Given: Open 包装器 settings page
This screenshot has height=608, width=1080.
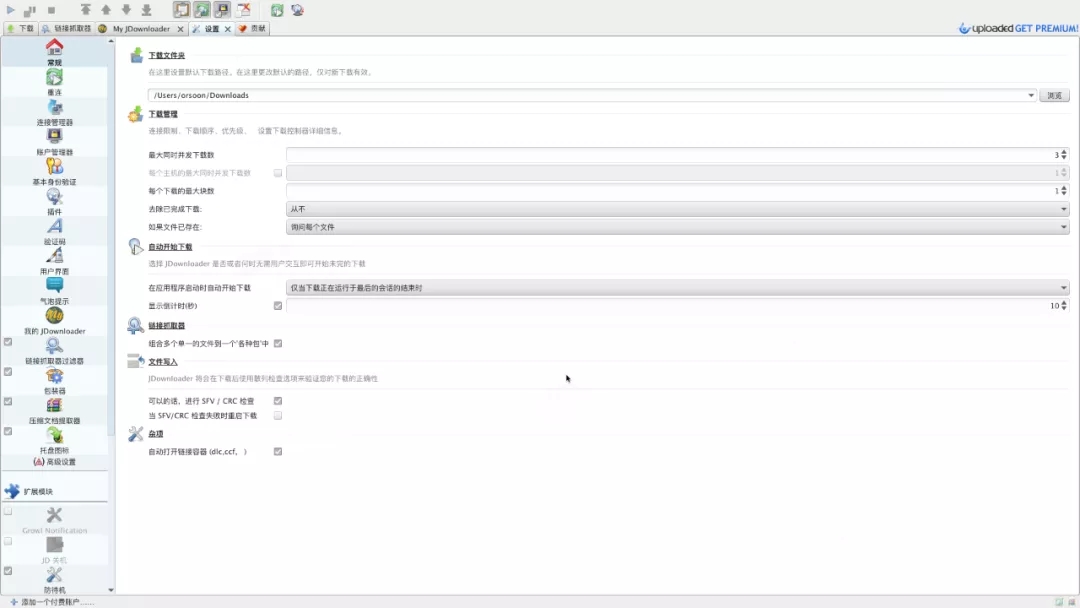Looking at the screenshot, I should pyautogui.click(x=54, y=381).
